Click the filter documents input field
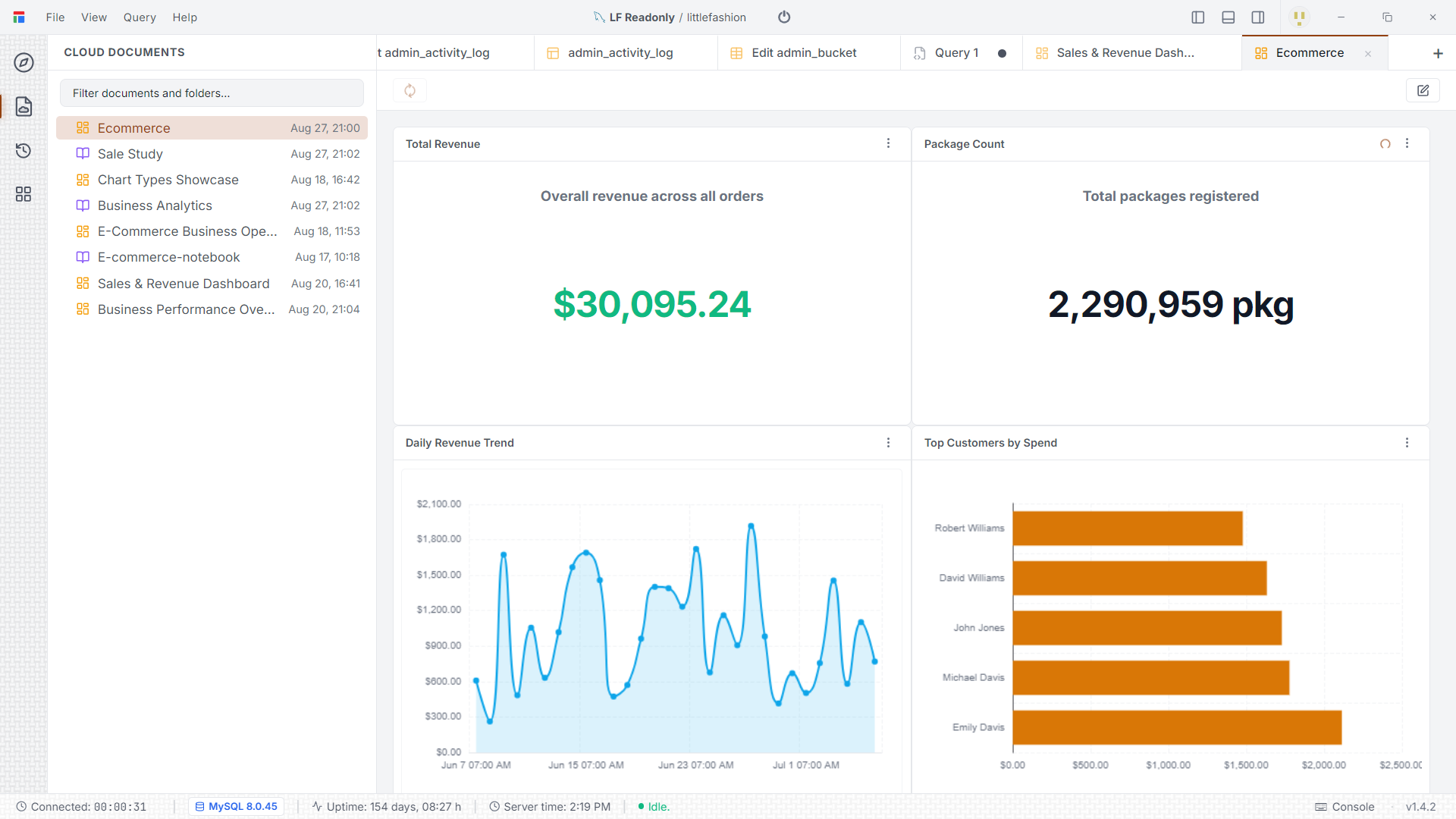The image size is (1456, 819). click(x=212, y=93)
